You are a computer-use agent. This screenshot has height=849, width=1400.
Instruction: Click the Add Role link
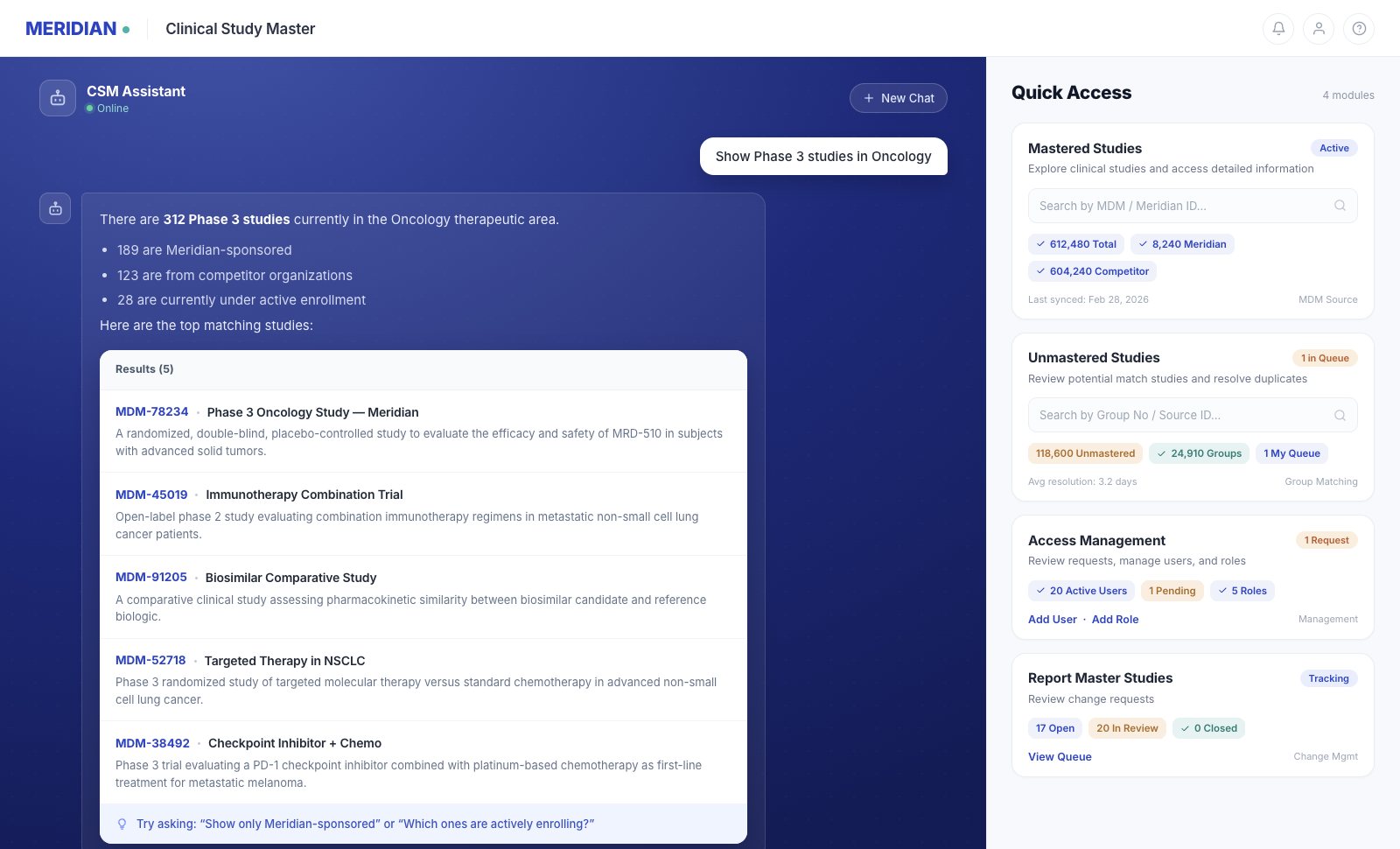point(1116,619)
